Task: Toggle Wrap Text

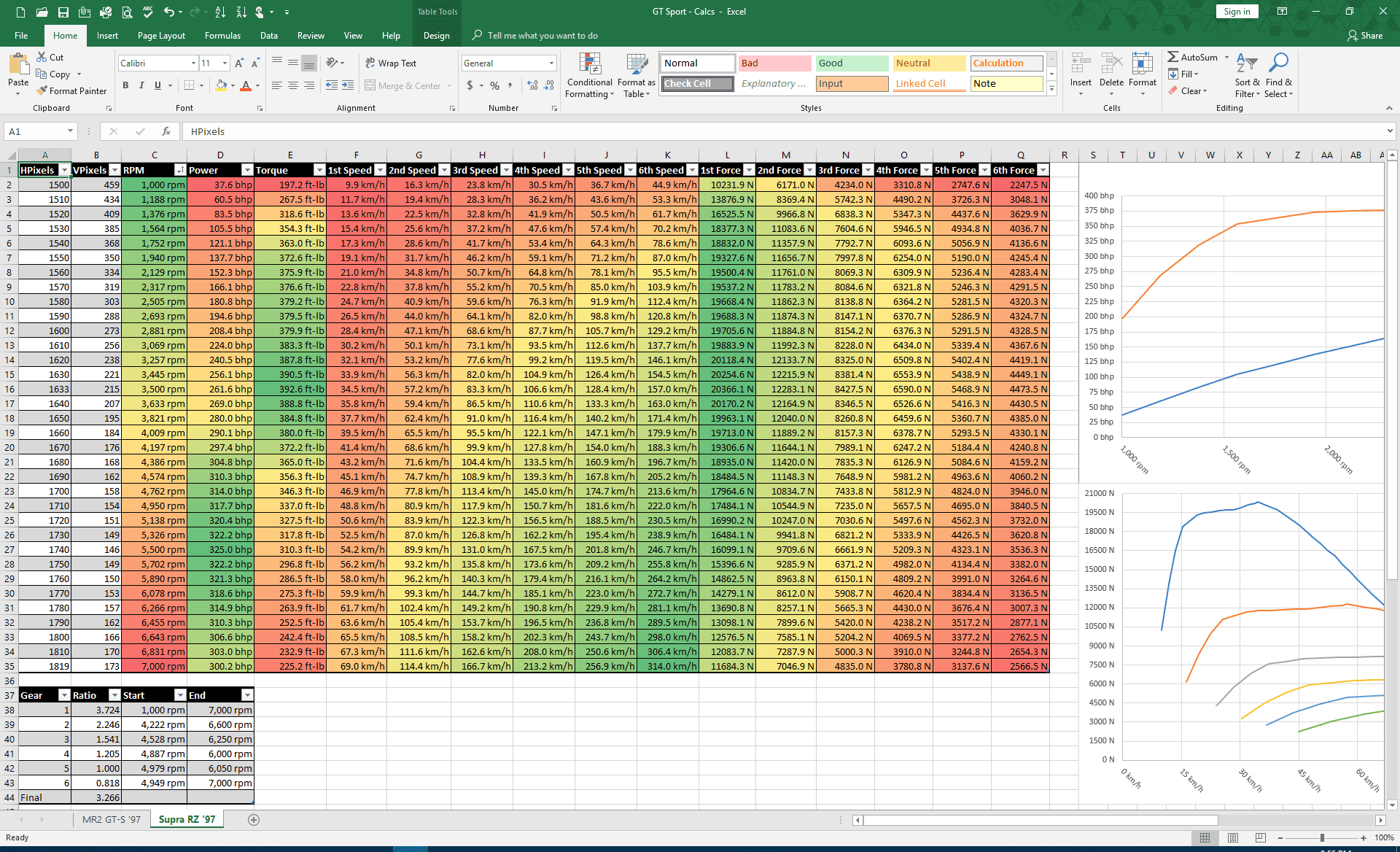Action: tap(391, 63)
